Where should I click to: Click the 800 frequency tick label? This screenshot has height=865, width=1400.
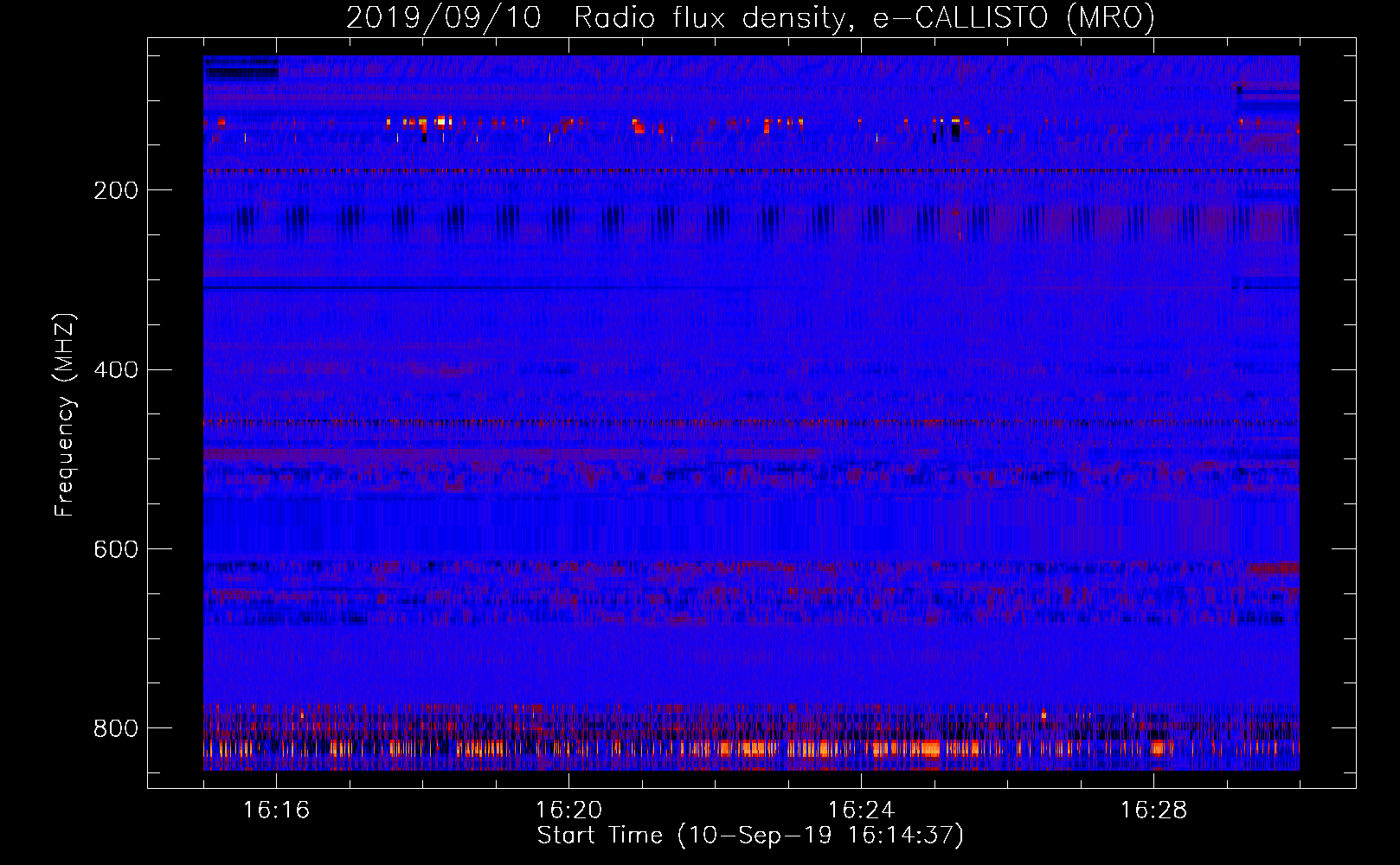[116, 728]
